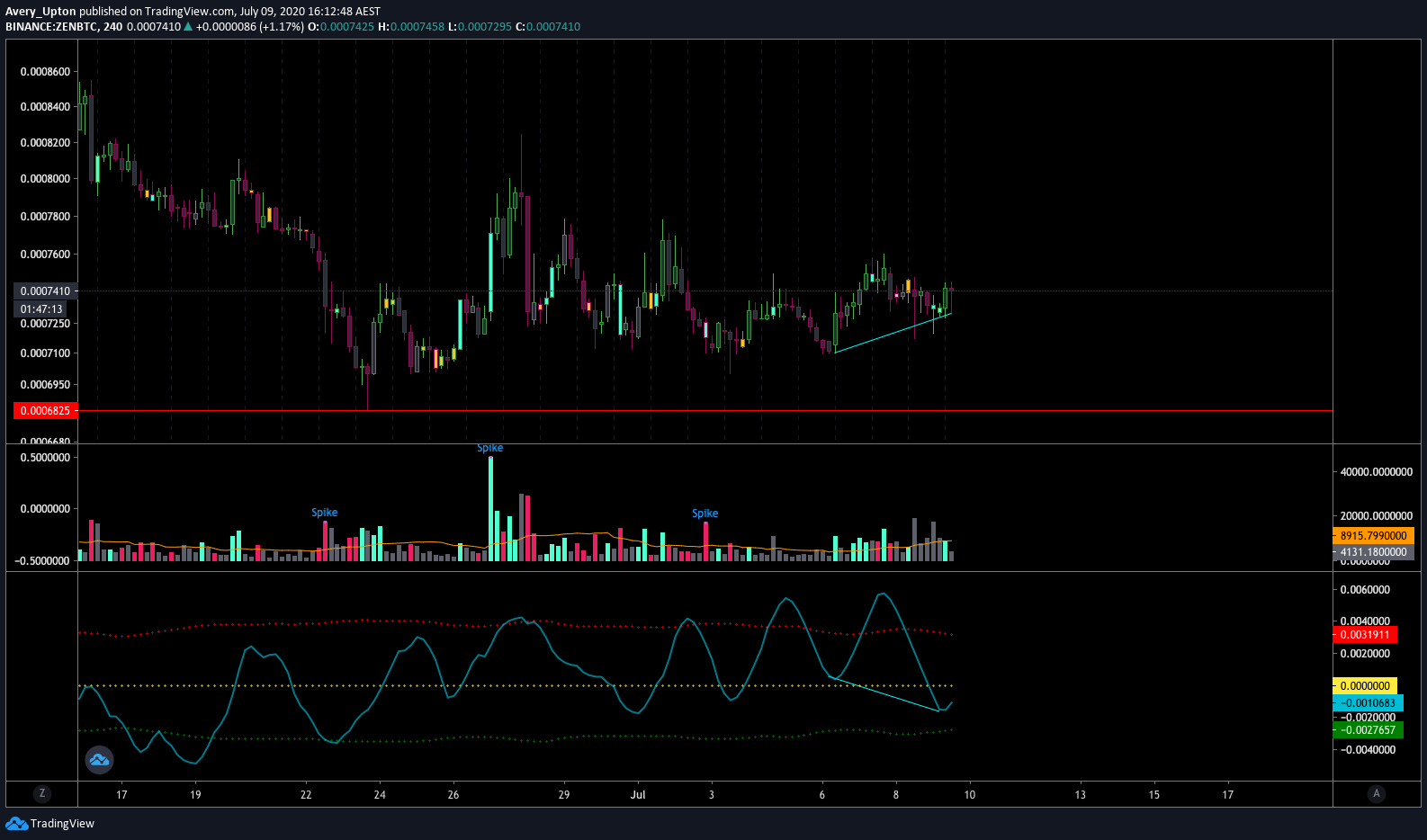1427x840 pixels.
Task: Click the 0.0060000 oscillator axis label
Action: pos(1365,590)
